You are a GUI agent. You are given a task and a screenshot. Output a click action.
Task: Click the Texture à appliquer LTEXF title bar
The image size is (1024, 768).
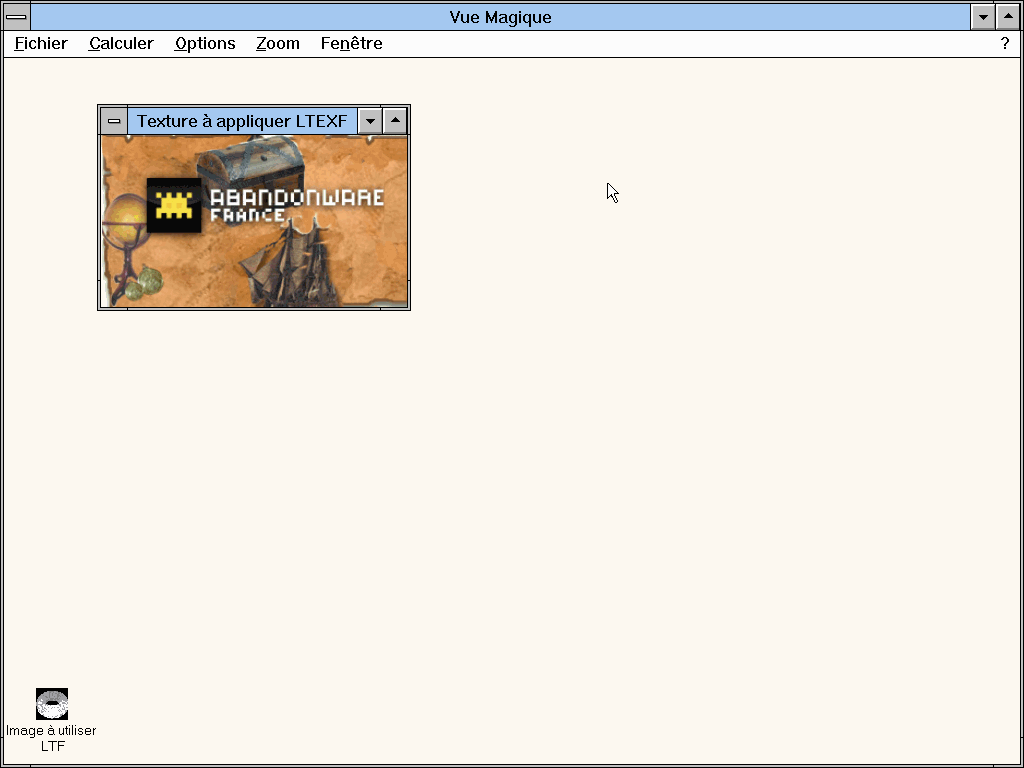[x=242, y=121]
